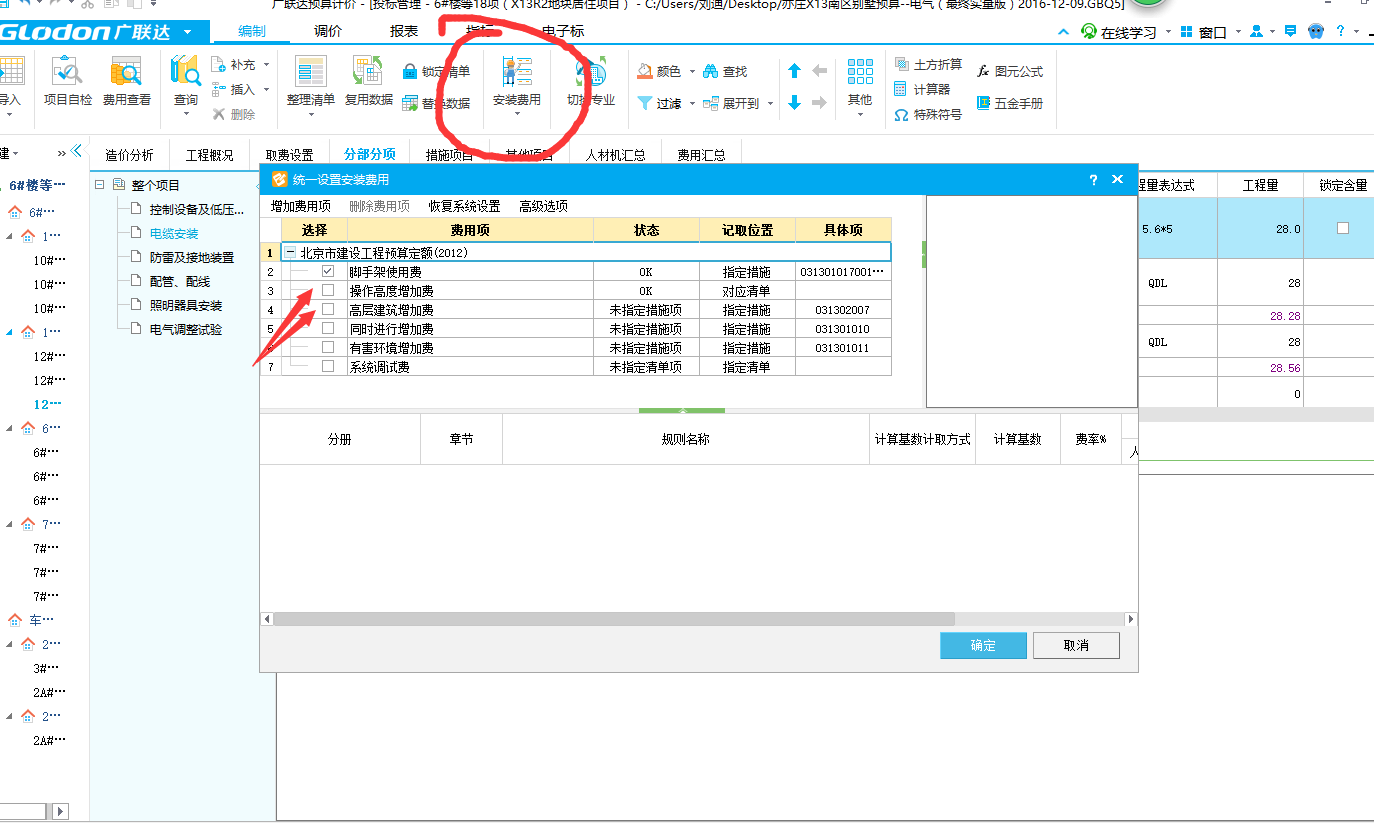
Task: Collapse the 北京市建设工程预算定额(2012) group
Action: tap(290, 253)
